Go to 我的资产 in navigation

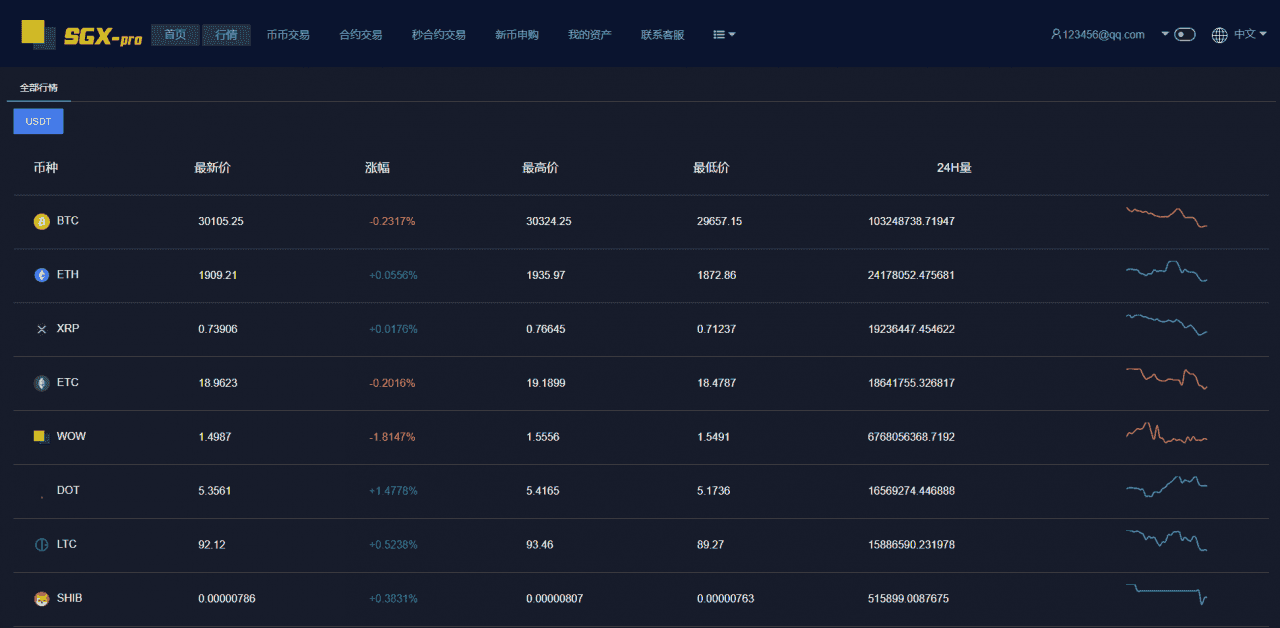click(x=589, y=35)
